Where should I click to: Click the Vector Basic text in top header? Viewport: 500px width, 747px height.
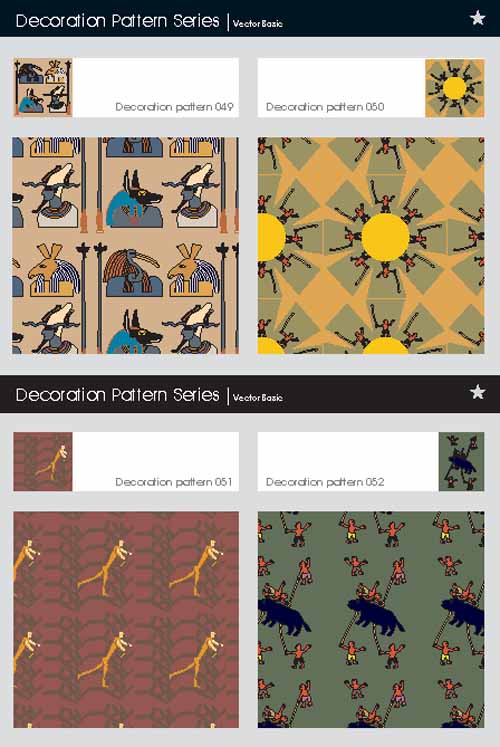coord(258,23)
